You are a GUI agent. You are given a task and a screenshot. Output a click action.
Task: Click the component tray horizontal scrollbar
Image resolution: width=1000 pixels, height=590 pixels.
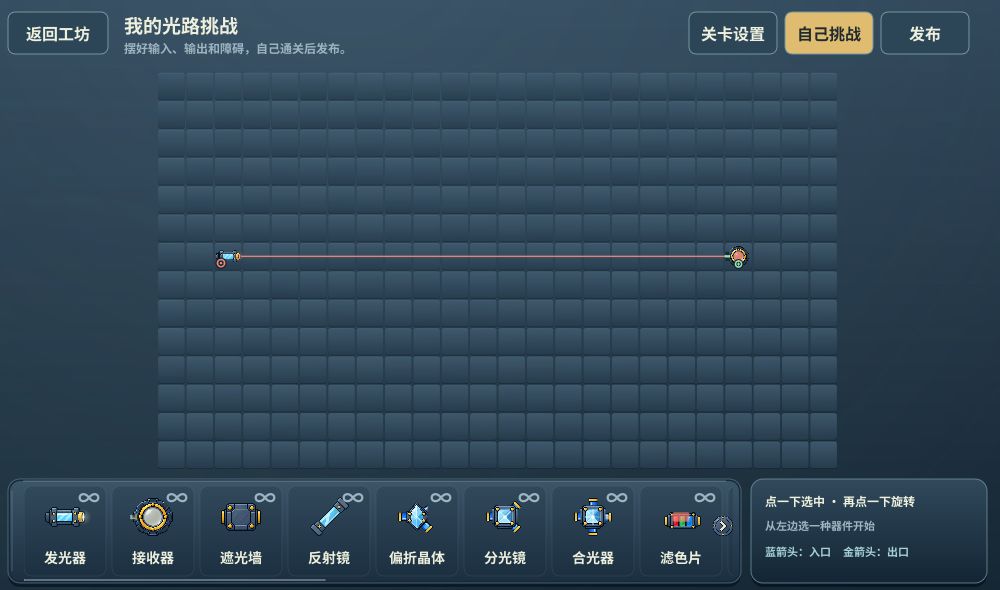click(x=175, y=580)
